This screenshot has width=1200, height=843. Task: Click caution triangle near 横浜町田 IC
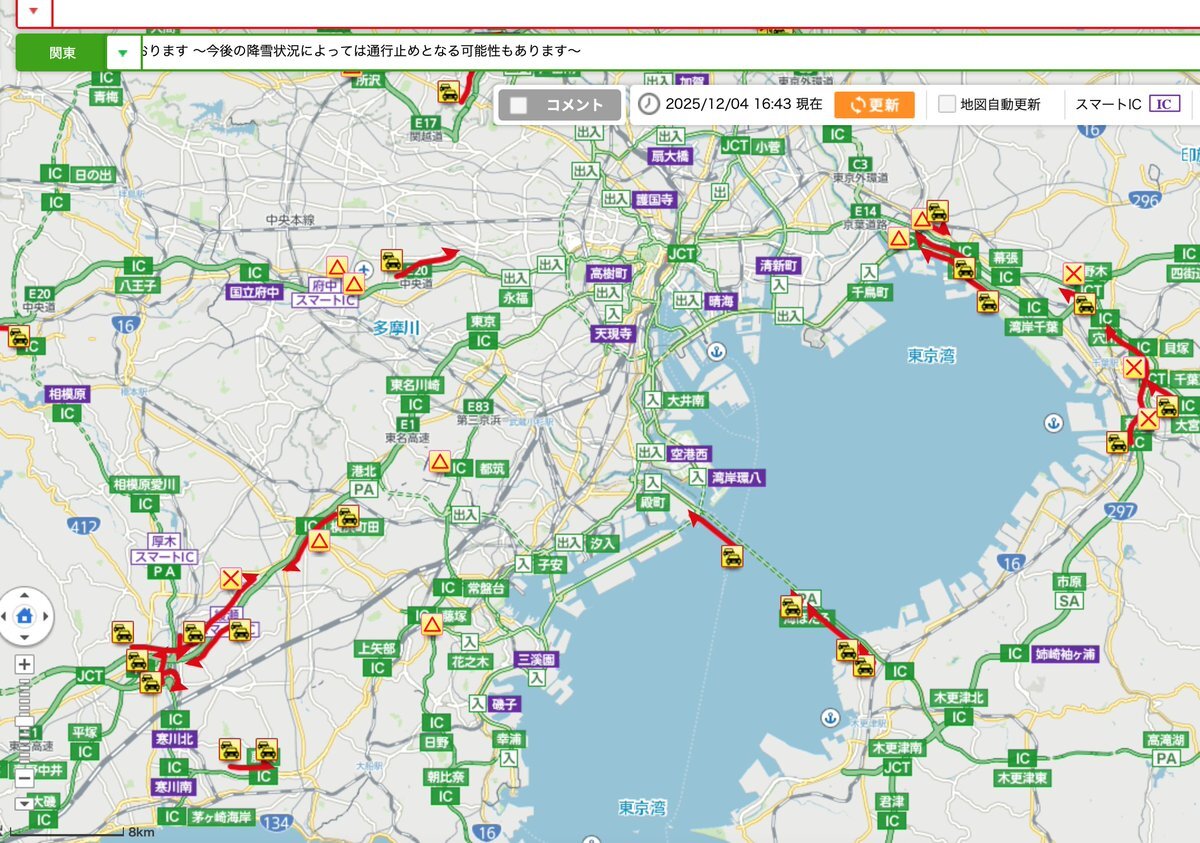319,541
